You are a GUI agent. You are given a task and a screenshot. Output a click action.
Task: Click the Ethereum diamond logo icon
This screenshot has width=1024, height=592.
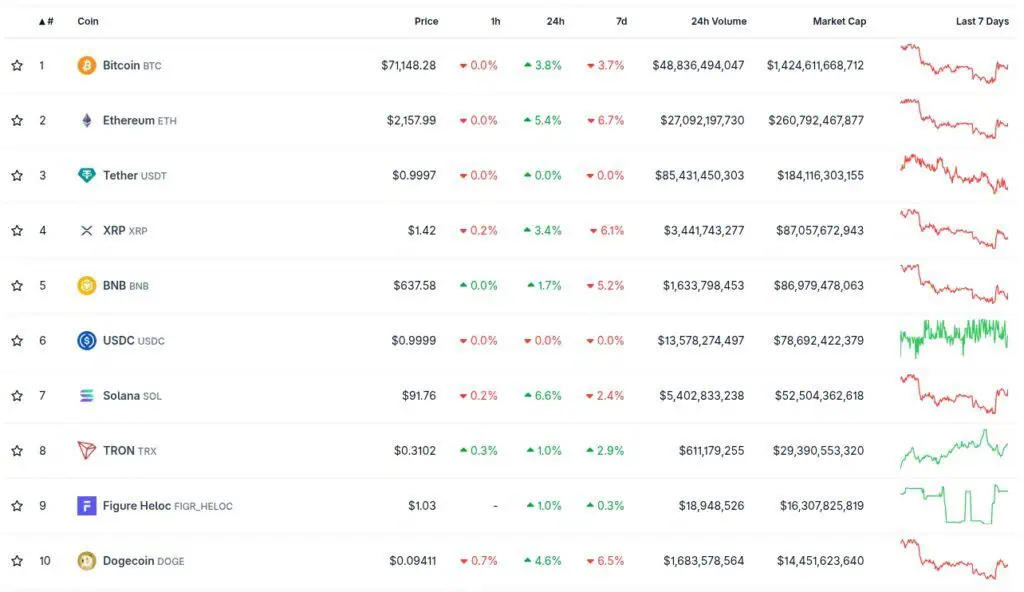coord(87,121)
